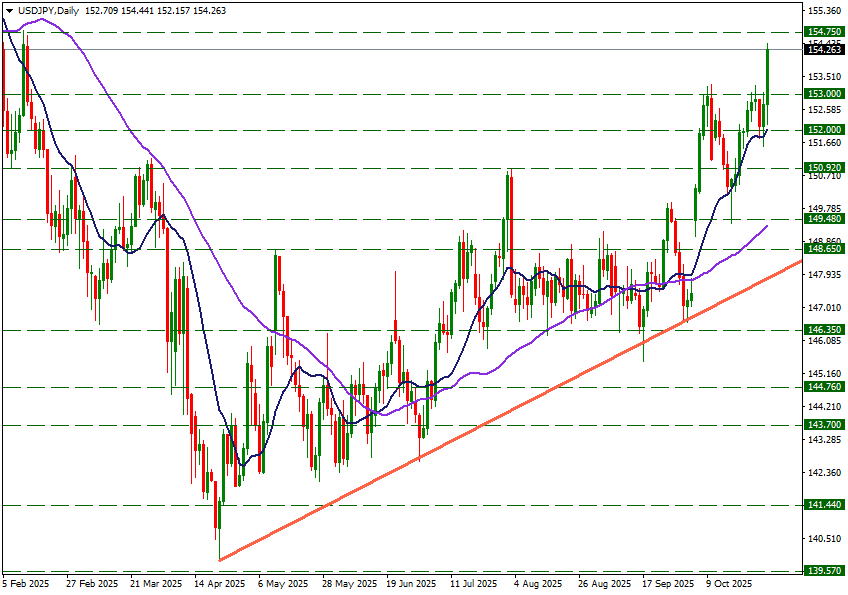Viewport: 848px width, 595px height.
Task: Click the 148.650 level price tag
Action: (824, 249)
